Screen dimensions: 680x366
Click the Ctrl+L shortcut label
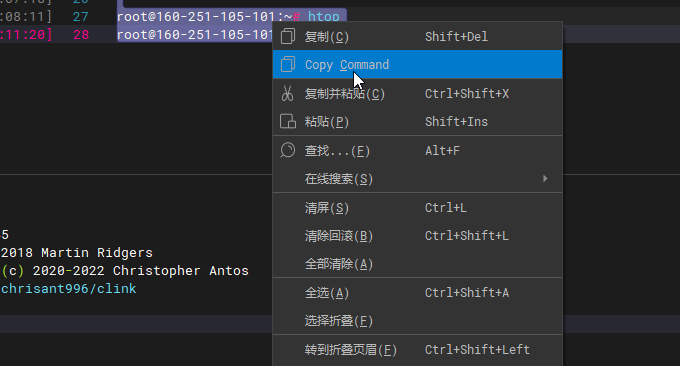pyautogui.click(x=446, y=208)
